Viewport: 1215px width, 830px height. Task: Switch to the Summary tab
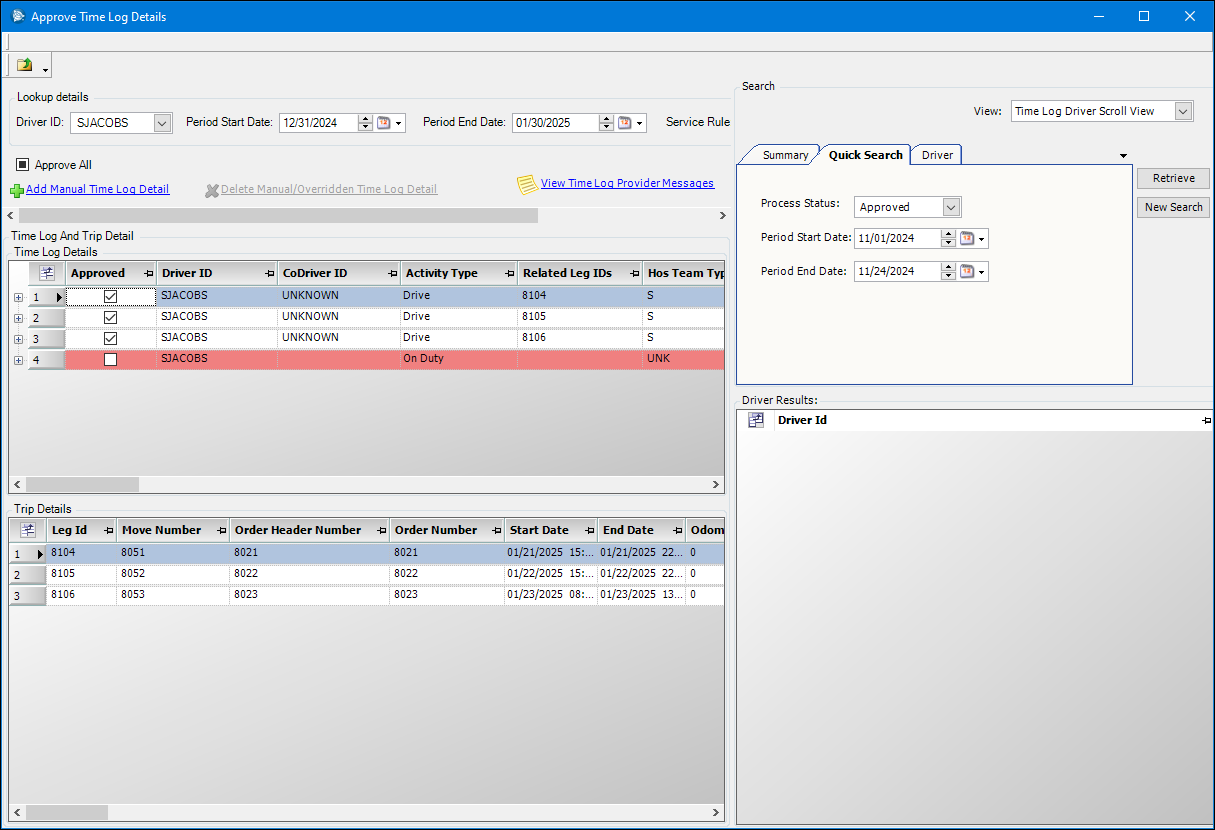[785, 155]
